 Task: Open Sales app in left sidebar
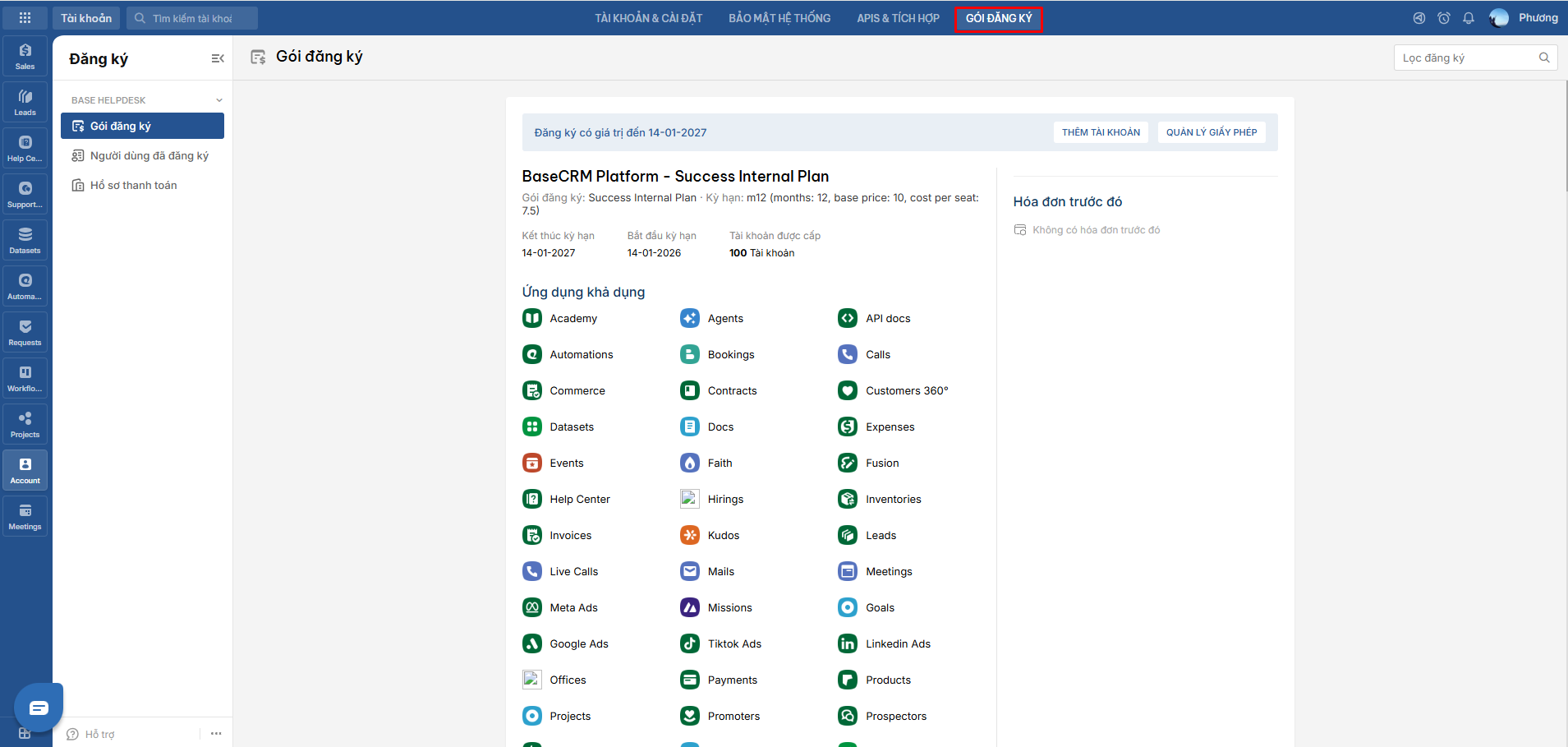coord(25,56)
